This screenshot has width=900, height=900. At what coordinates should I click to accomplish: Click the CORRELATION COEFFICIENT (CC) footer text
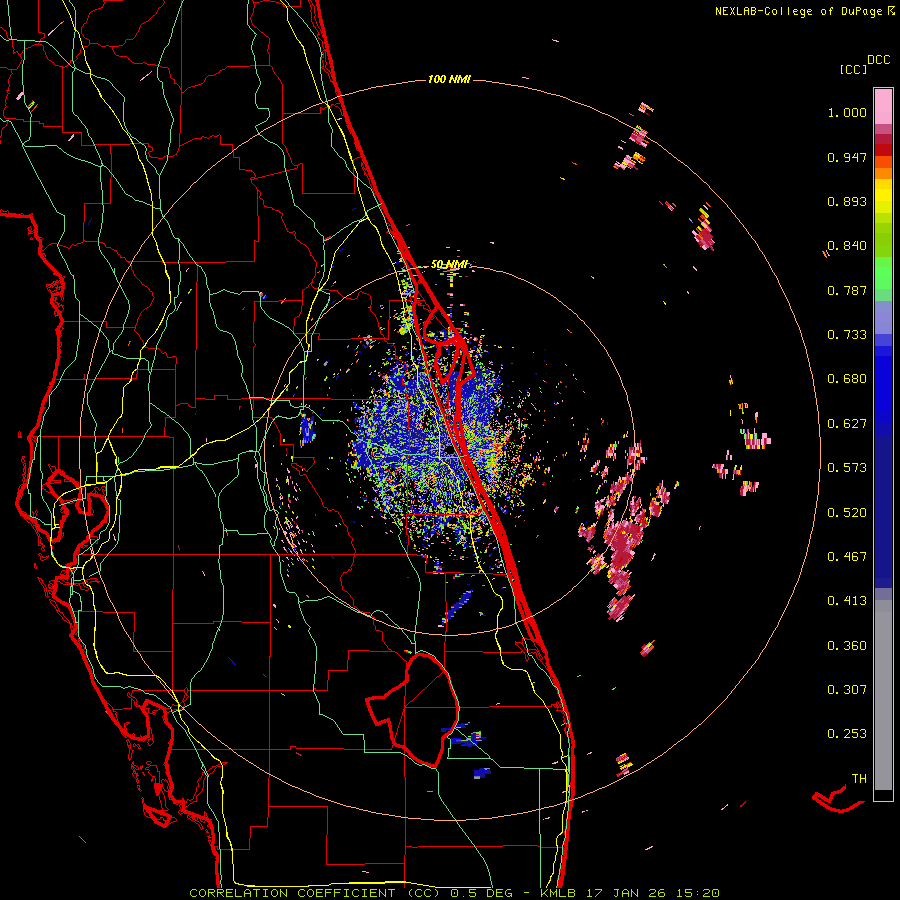point(315,893)
